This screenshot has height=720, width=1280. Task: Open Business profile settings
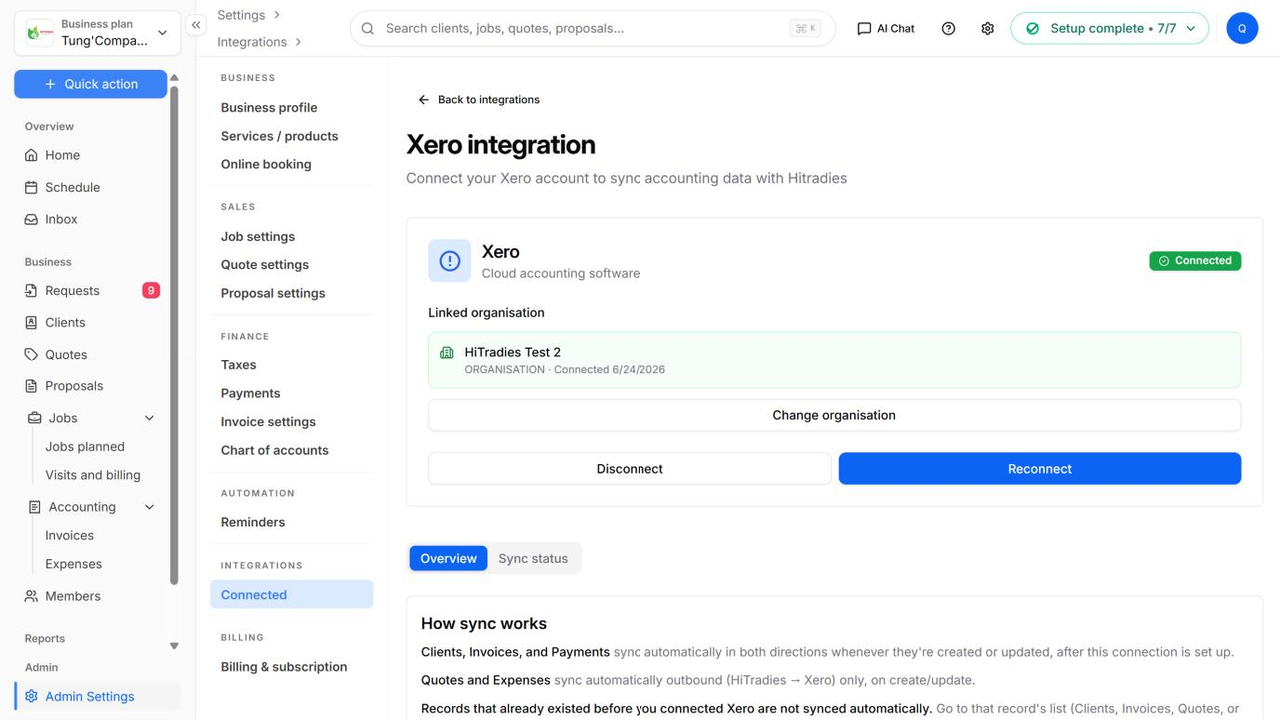tap(269, 107)
